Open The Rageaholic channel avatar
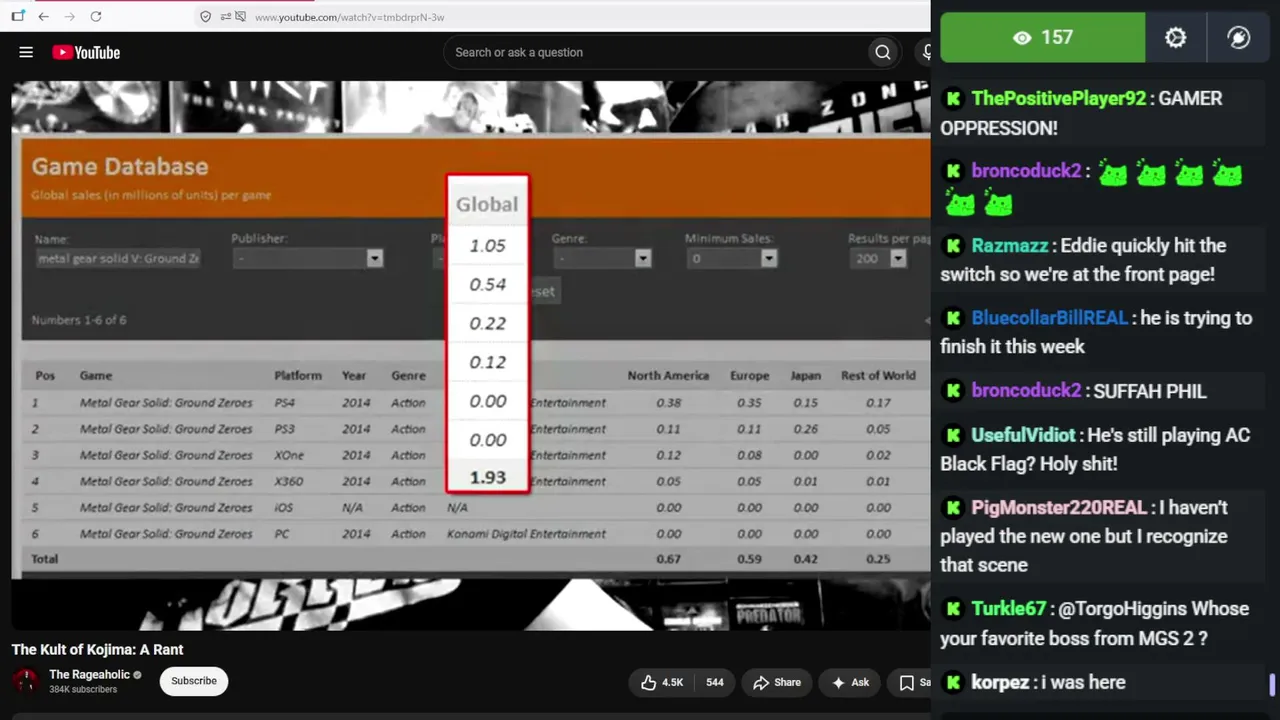 click(x=25, y=681)
